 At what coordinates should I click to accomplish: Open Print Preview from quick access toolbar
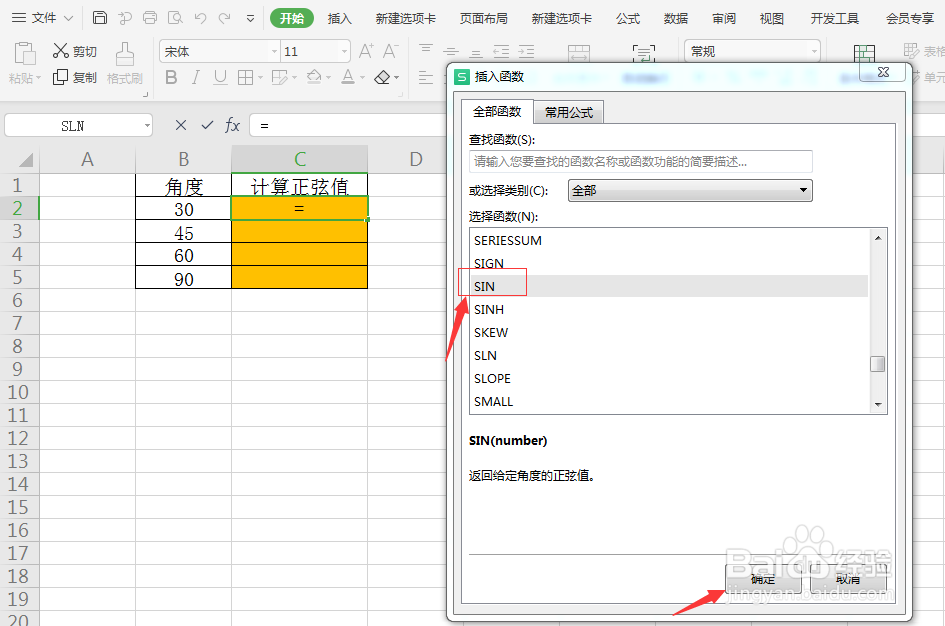click(175, 18)
